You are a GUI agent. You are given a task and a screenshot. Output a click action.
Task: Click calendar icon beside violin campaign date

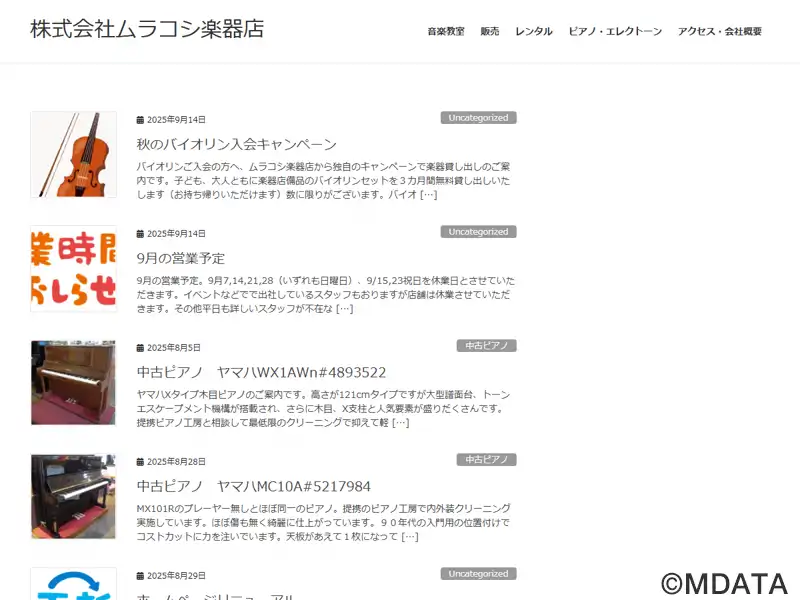click(140, 120)
